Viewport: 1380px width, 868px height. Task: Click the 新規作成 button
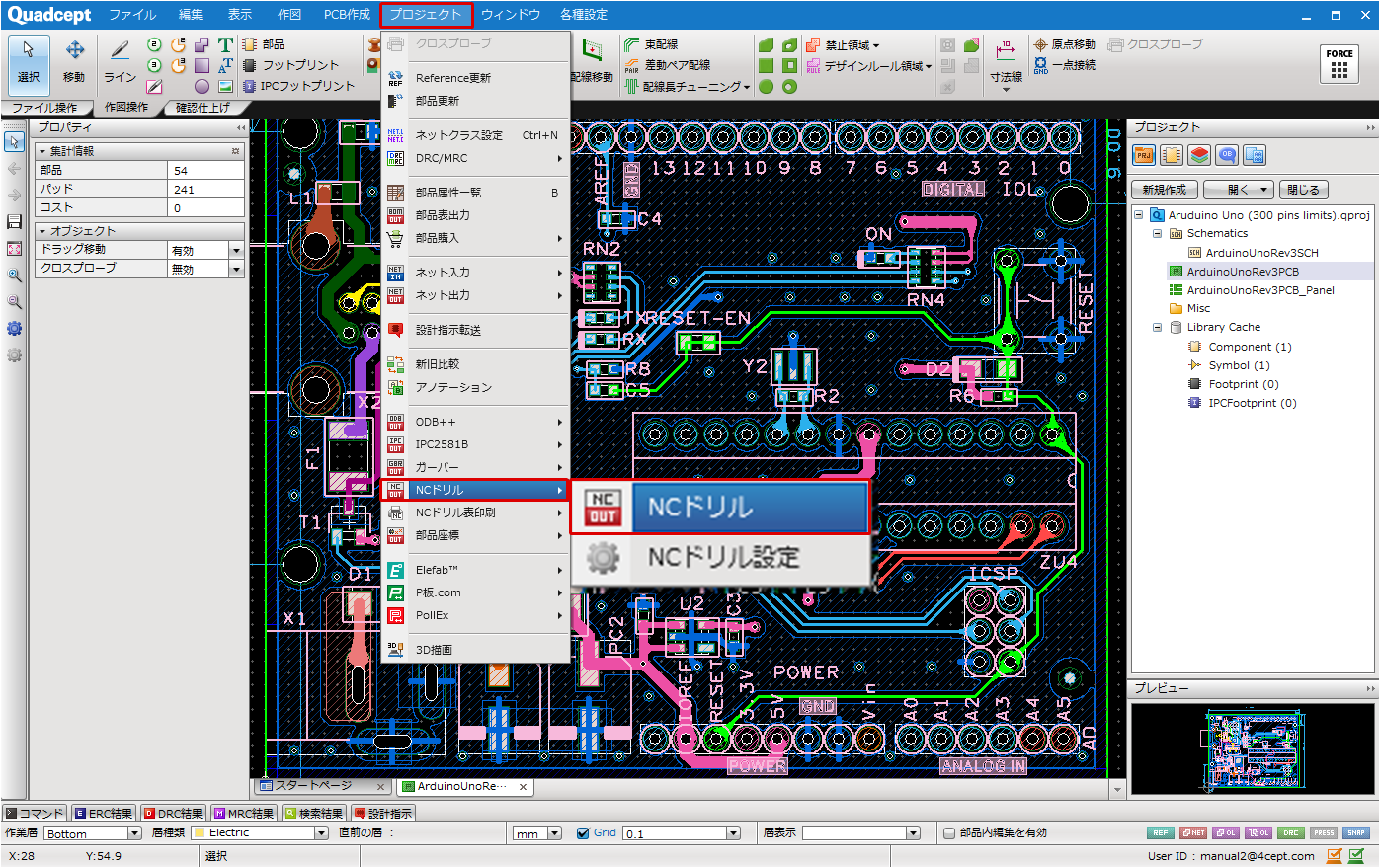(x=1165, y=190)
